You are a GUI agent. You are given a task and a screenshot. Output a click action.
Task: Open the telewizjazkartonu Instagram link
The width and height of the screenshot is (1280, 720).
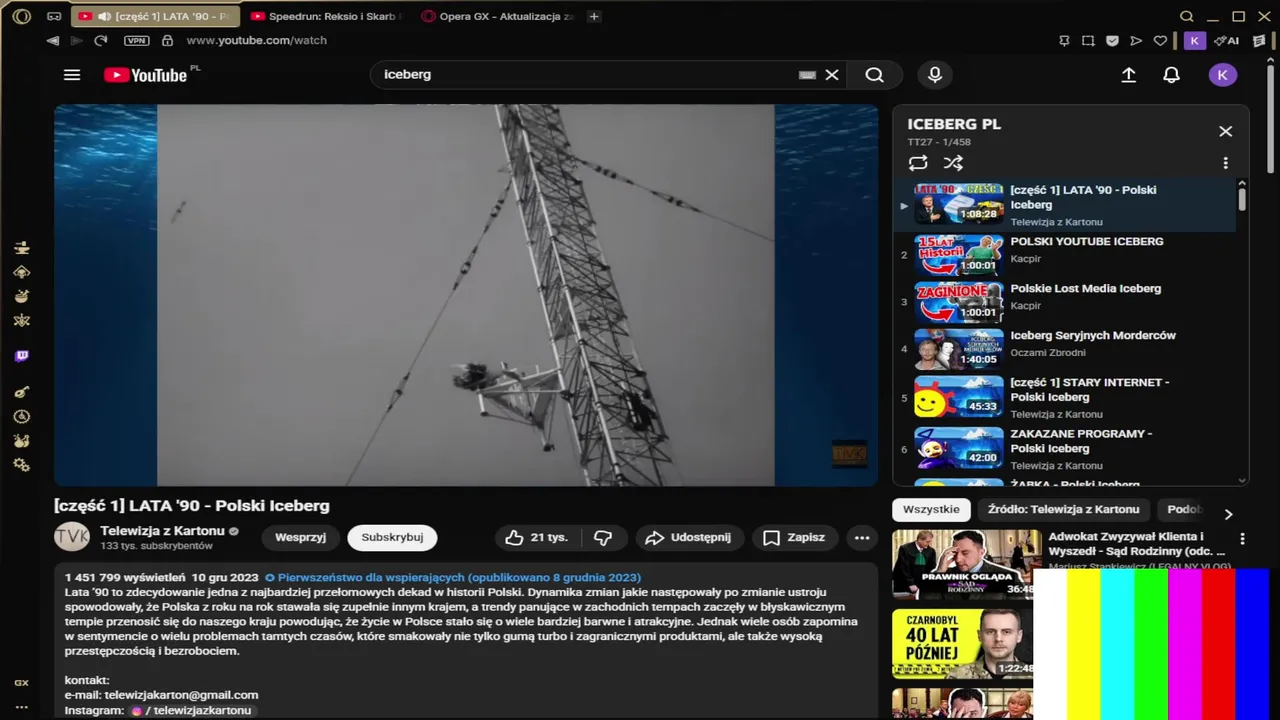pyautogui.click(x=192, y=710)
